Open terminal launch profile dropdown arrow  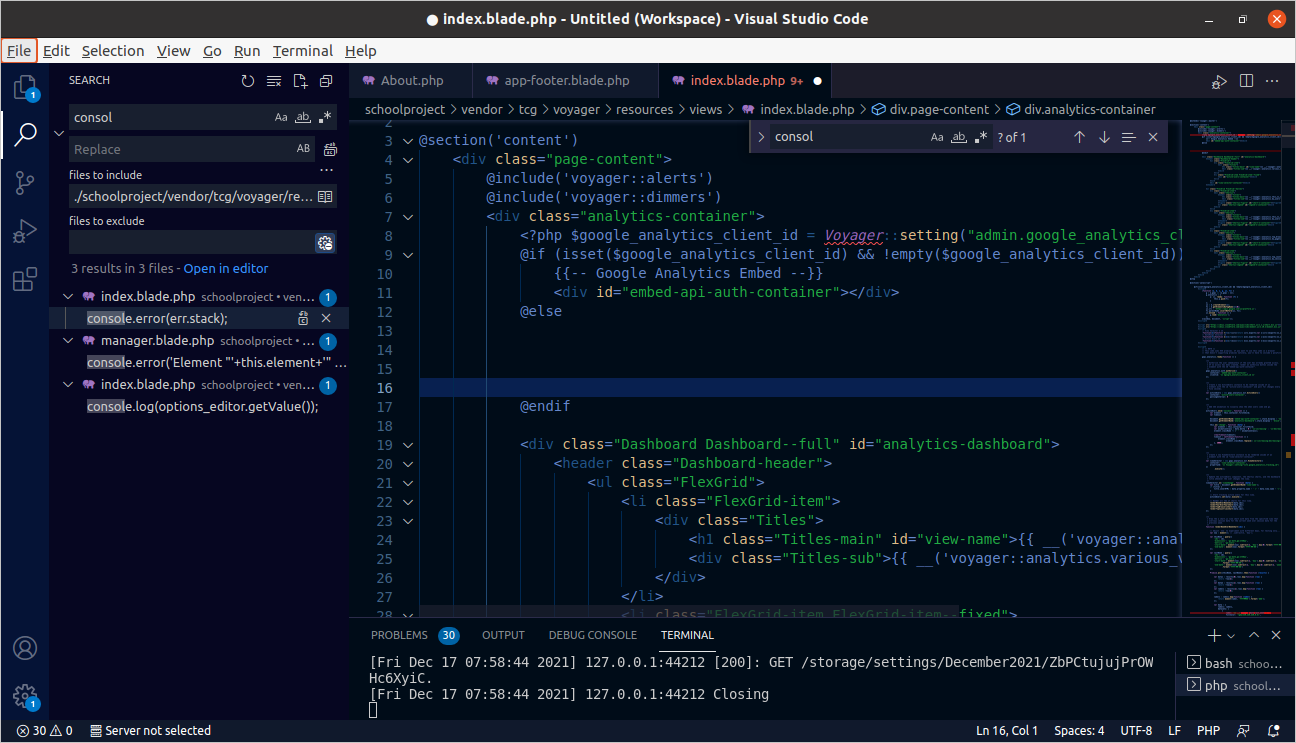(1231, 635)
